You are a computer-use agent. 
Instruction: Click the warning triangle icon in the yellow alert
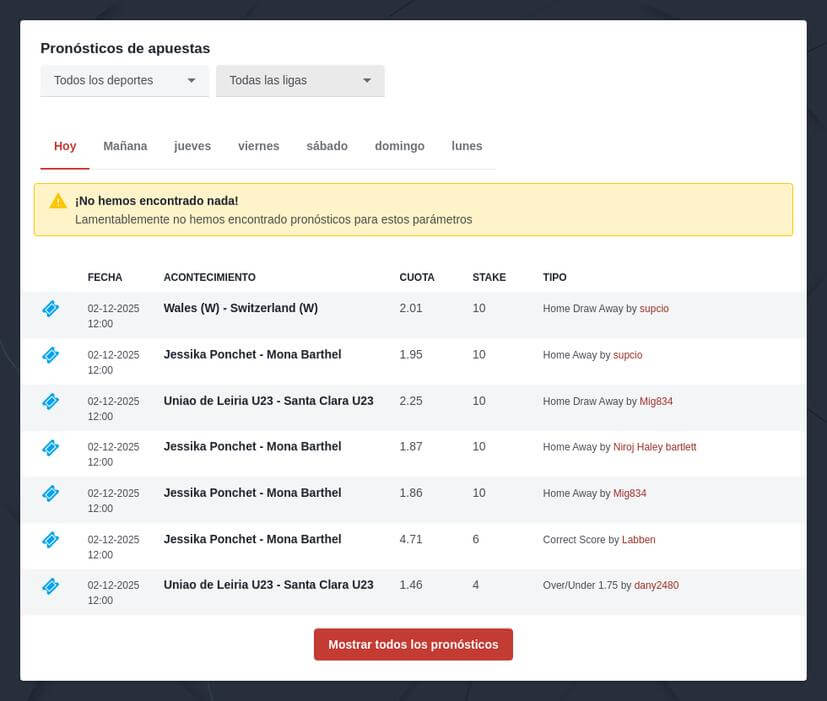(57, 201)
